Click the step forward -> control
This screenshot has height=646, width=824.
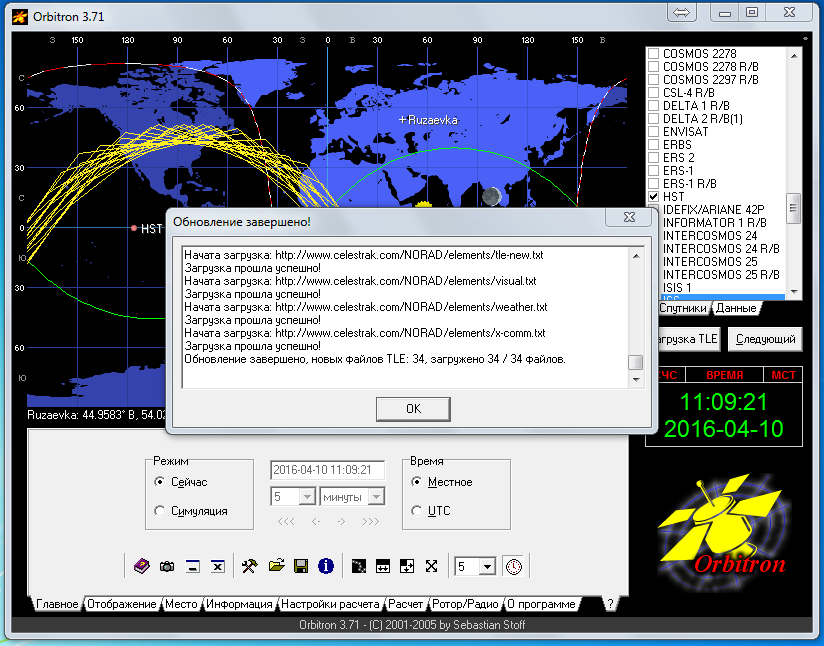342,521
